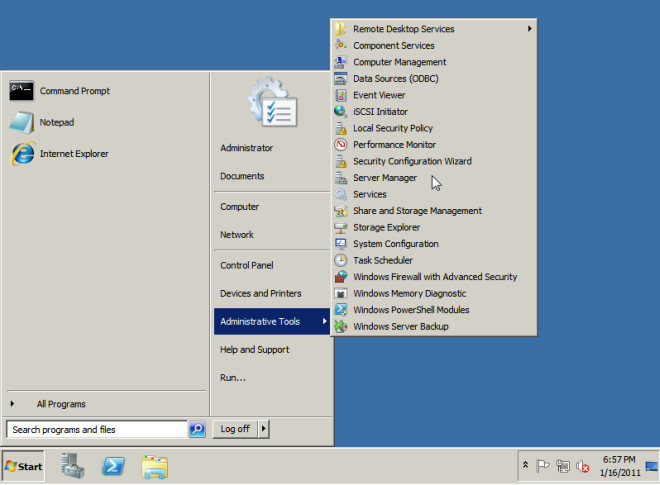Image resolution: width=660 pixels, height=485 pixels.
Task: Open Devices and Printers
Action: coord(261,293)
